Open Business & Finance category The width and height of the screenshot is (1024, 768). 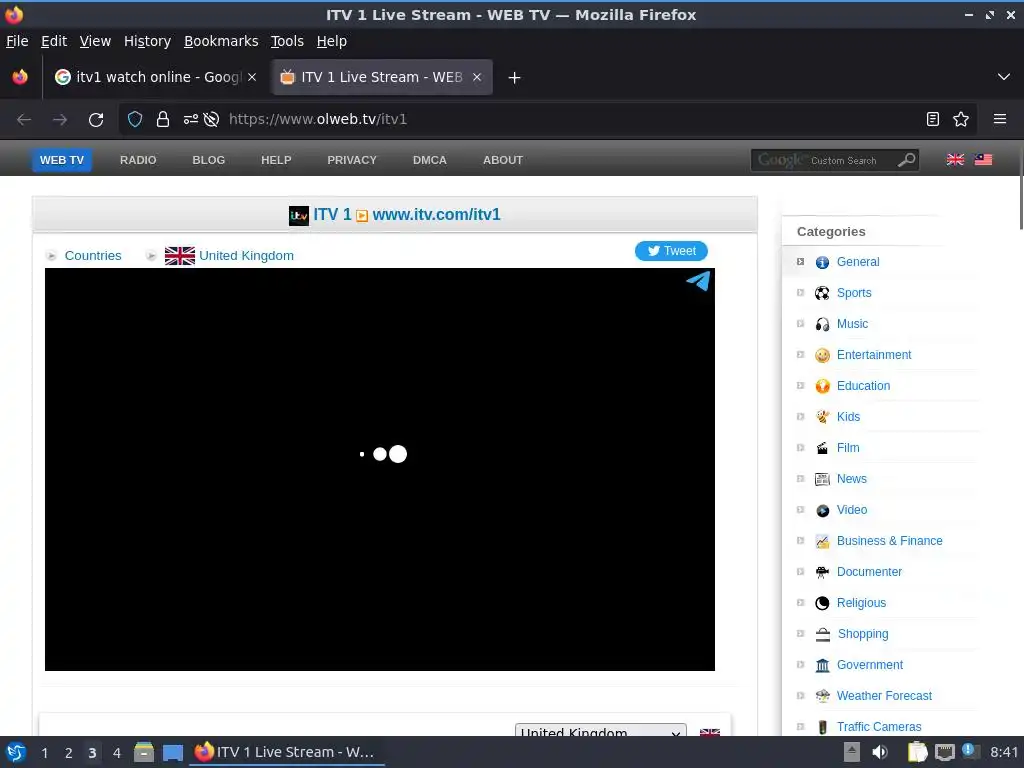pyautogui.click(x=889, y=541)
